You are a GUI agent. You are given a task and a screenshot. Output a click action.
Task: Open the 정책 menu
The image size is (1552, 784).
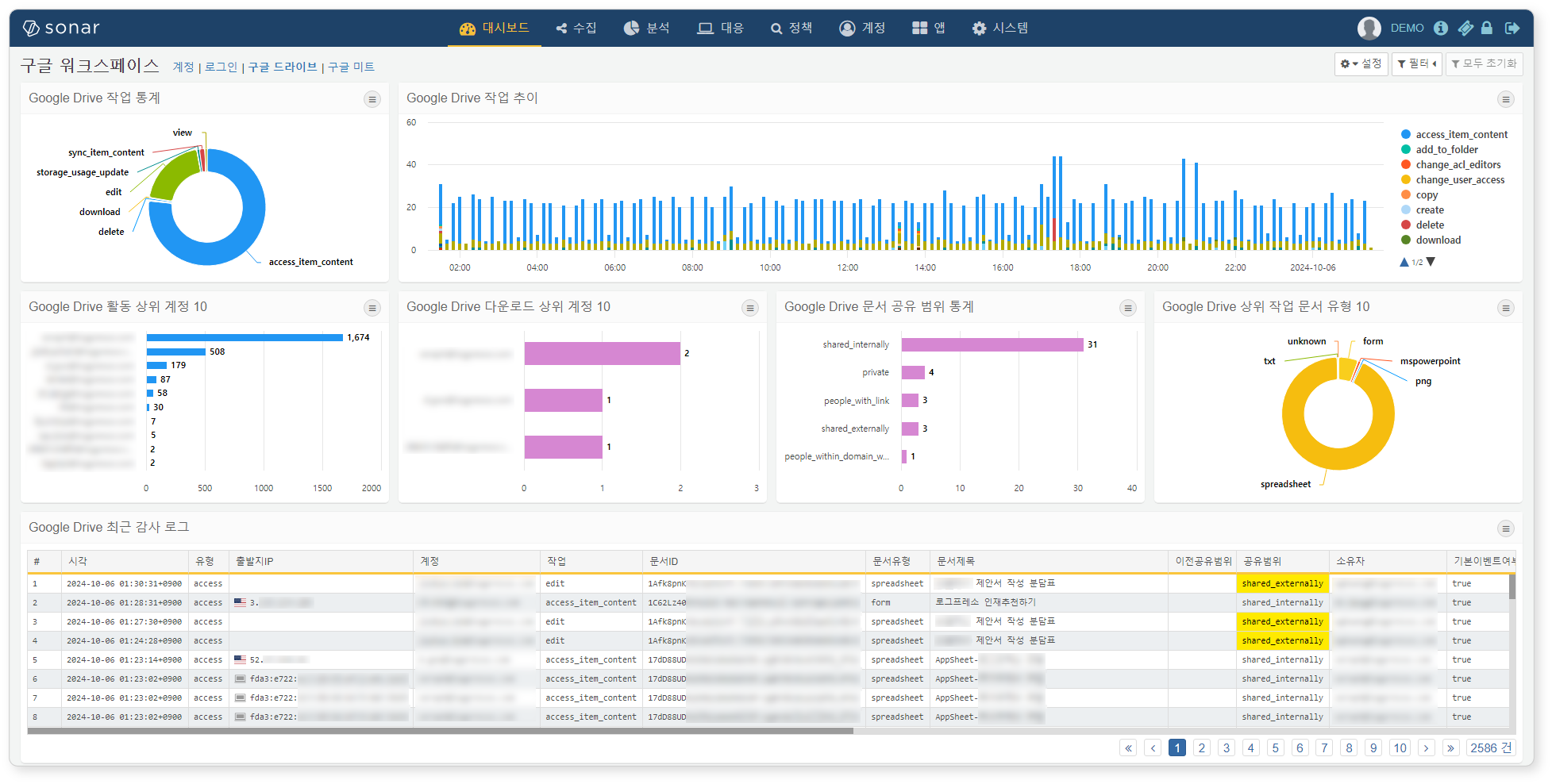point(791,28)
